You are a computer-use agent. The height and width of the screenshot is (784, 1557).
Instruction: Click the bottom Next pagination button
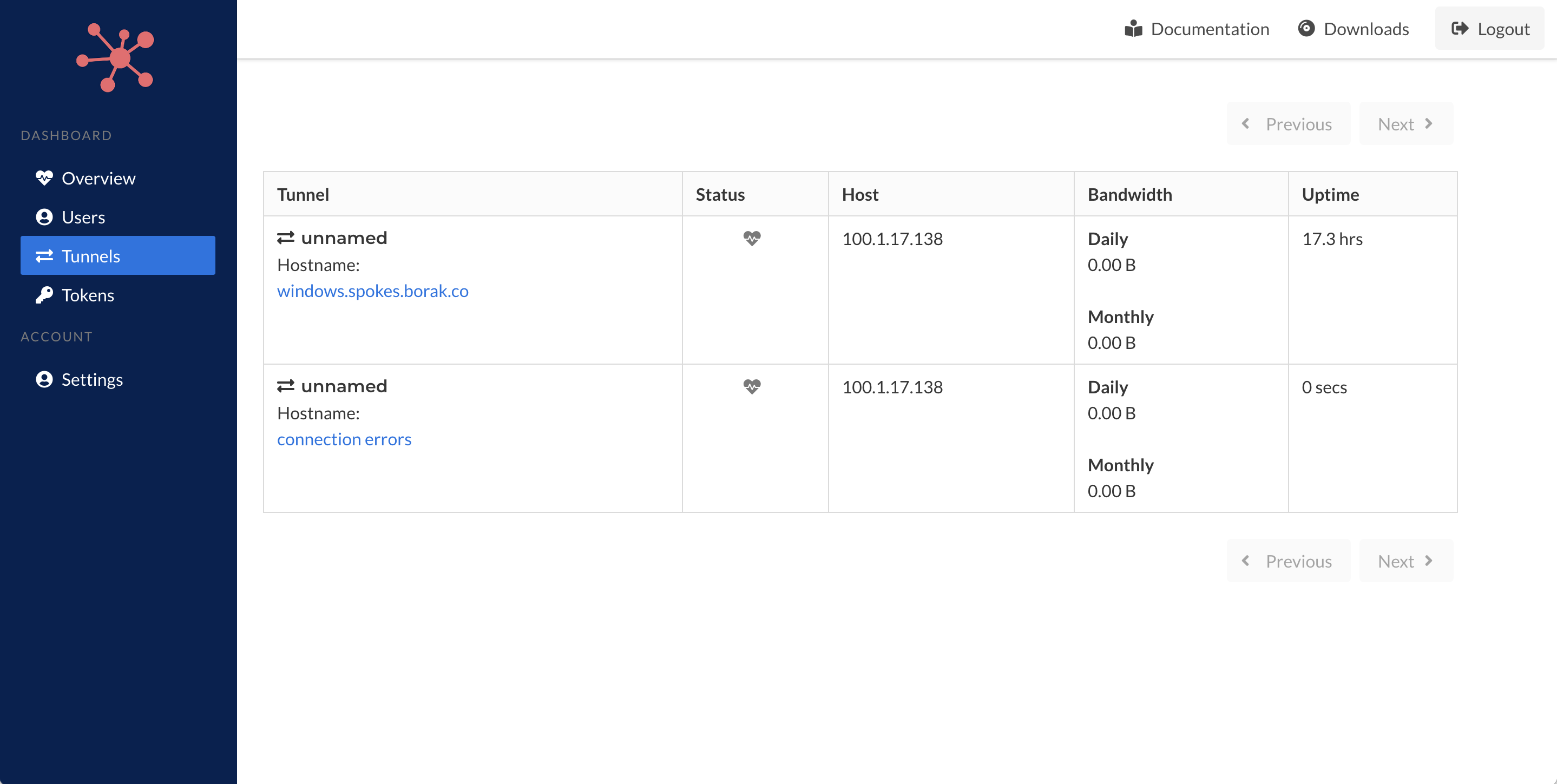[1407, 561]
